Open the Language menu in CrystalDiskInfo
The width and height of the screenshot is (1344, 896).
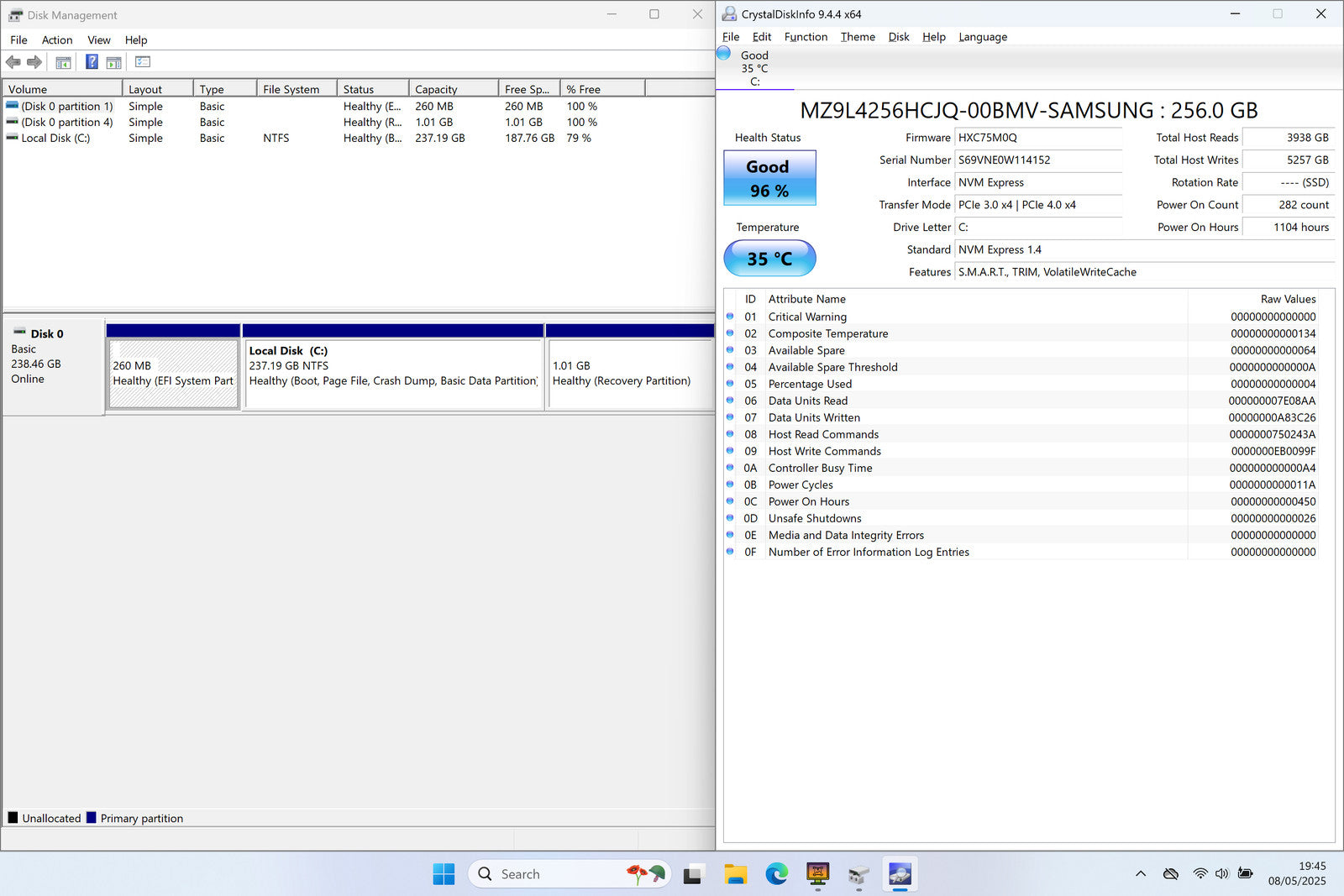983,37
